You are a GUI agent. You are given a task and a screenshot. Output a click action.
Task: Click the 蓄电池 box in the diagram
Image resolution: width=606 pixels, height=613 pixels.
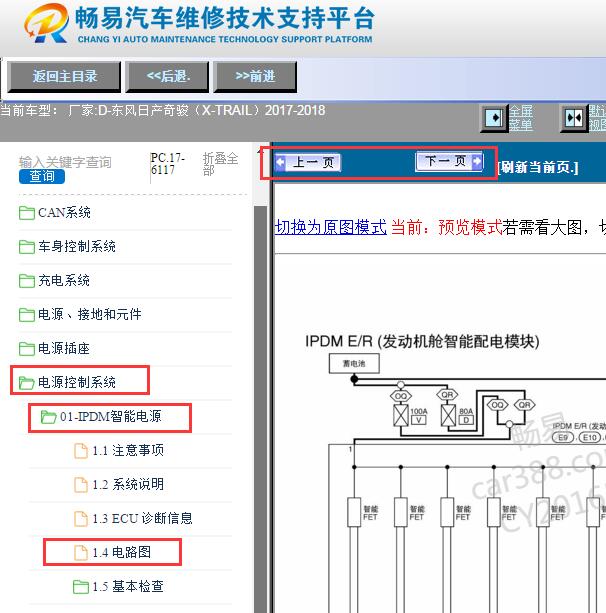point(354,364)
